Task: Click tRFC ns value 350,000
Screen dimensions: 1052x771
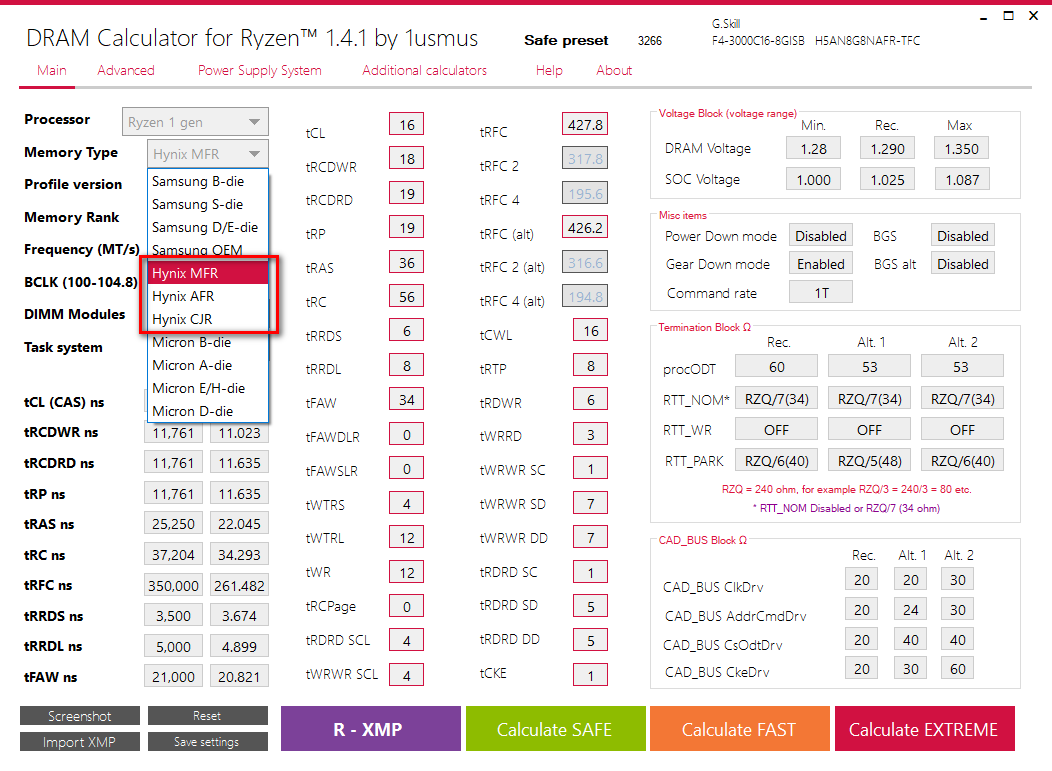Action: click(x=173, y=586)
